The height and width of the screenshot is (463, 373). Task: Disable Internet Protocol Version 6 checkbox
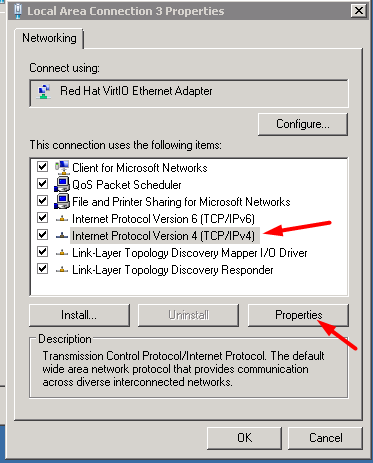coord(43,218)
